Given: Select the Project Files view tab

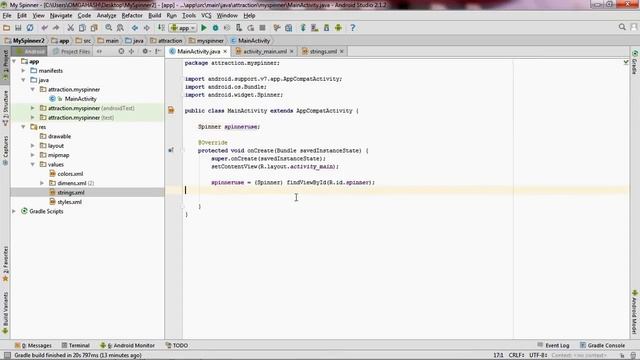Looking at the screenshot, I should pos(71,51).
